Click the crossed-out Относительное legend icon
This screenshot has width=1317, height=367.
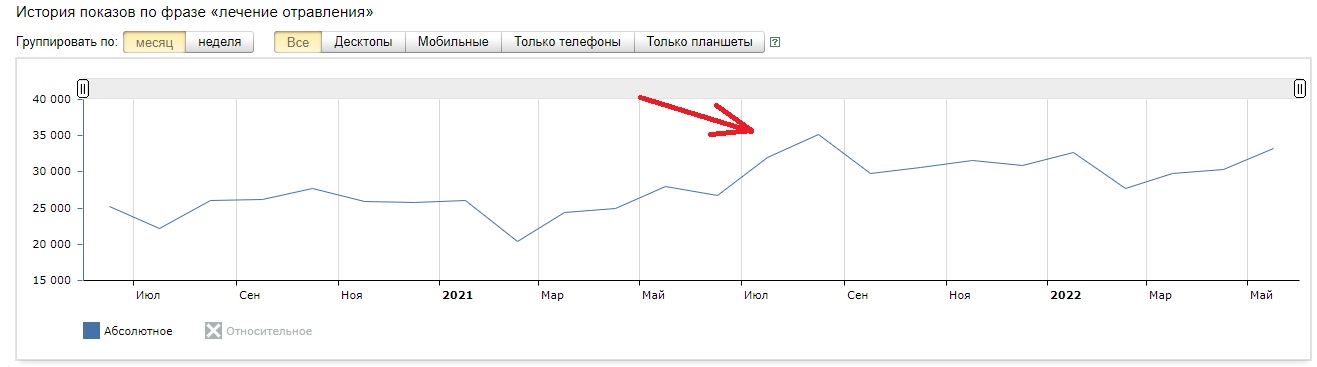(x=213, y=331)
